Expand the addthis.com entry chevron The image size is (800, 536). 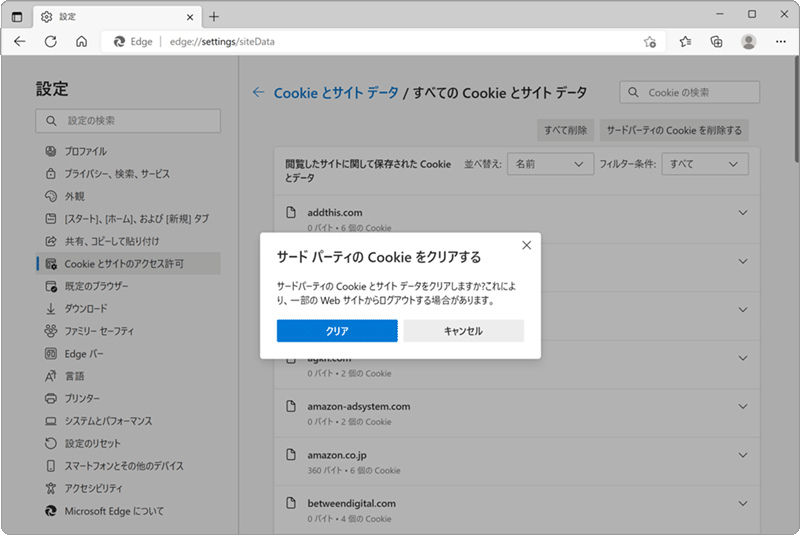coord(743,213)
